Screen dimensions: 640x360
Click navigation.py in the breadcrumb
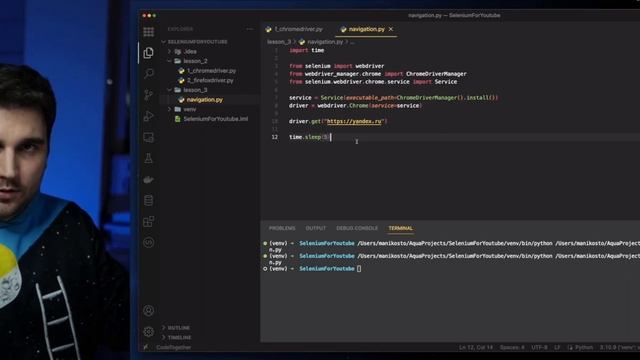click(x=325, y=42)
